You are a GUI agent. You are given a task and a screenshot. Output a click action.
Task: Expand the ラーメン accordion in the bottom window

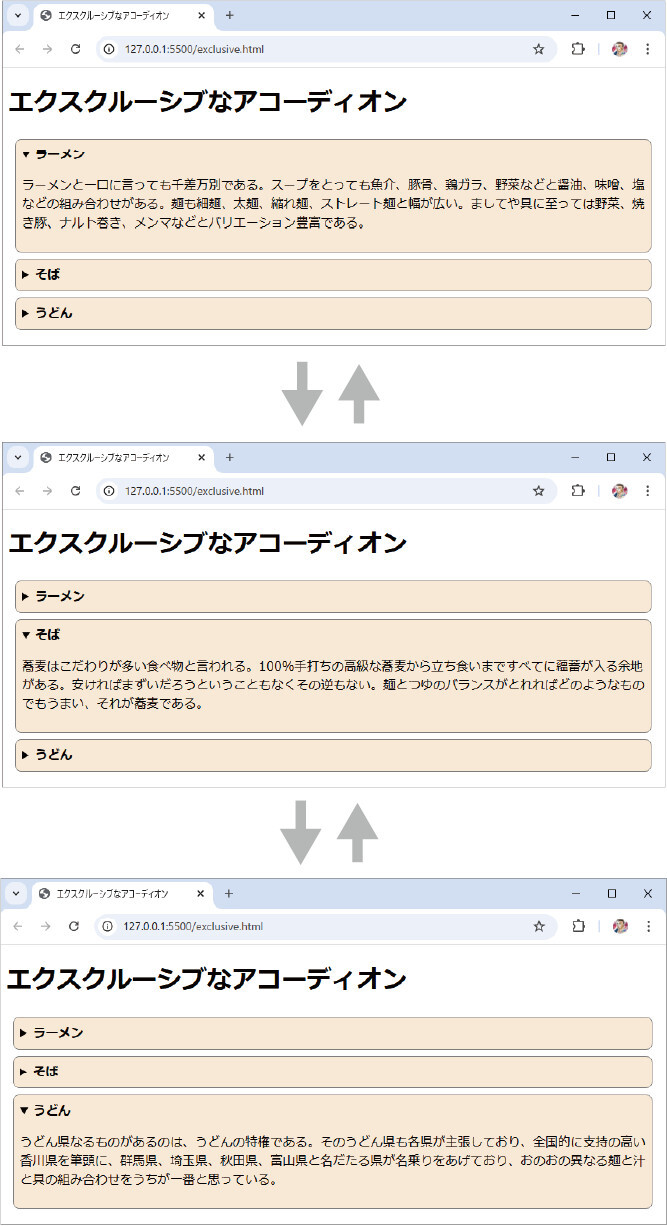tap(58, 1033)
